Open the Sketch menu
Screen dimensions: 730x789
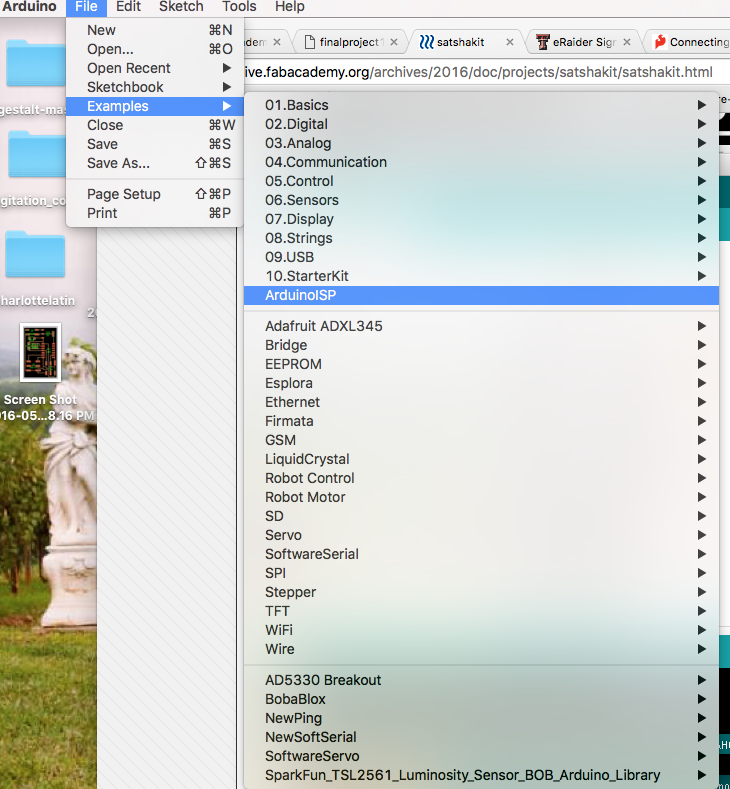coord(181,7)
